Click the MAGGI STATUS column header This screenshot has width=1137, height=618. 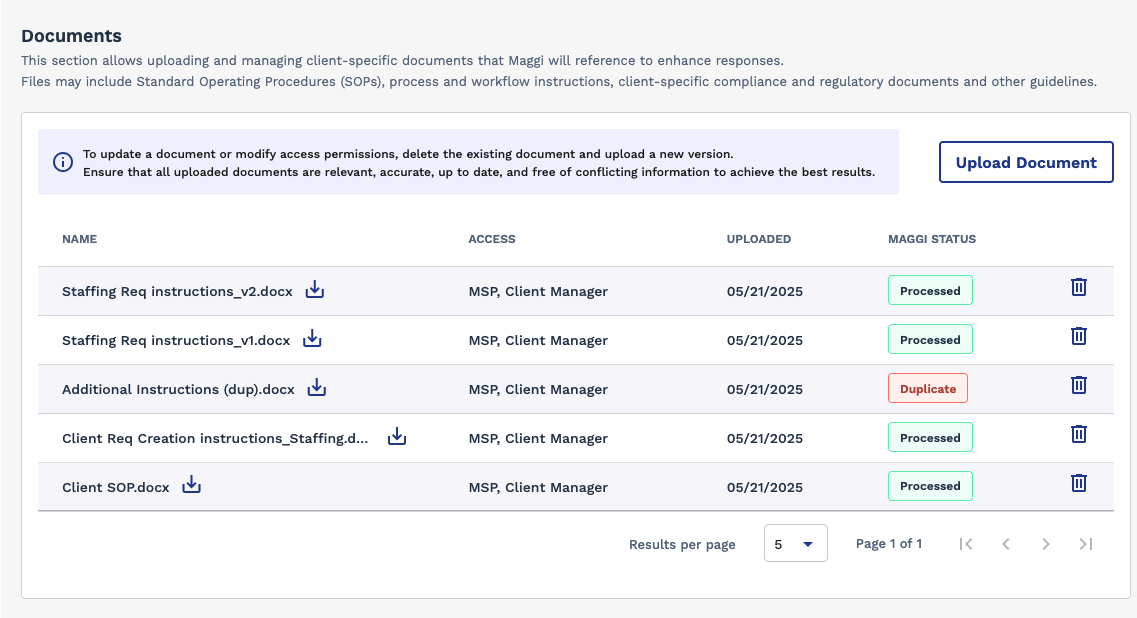[932, 239]
